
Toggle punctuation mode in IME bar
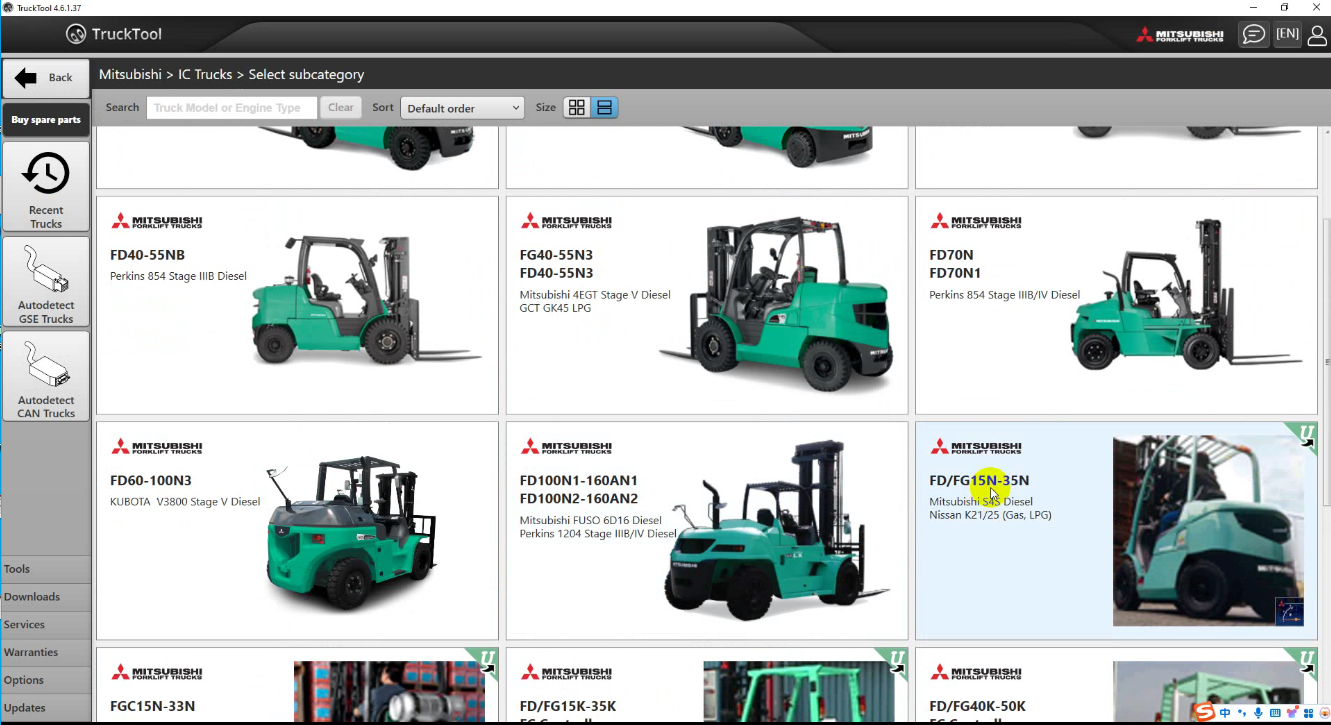tap(1241, 712)
